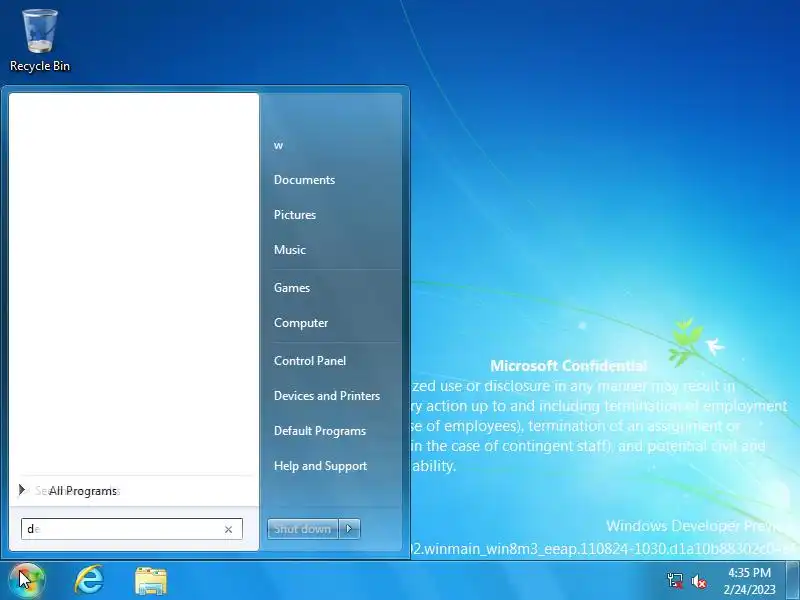This screenshot has width=800, height=600.
Task: Open Help and Support
Action: (x=320, y=466)
